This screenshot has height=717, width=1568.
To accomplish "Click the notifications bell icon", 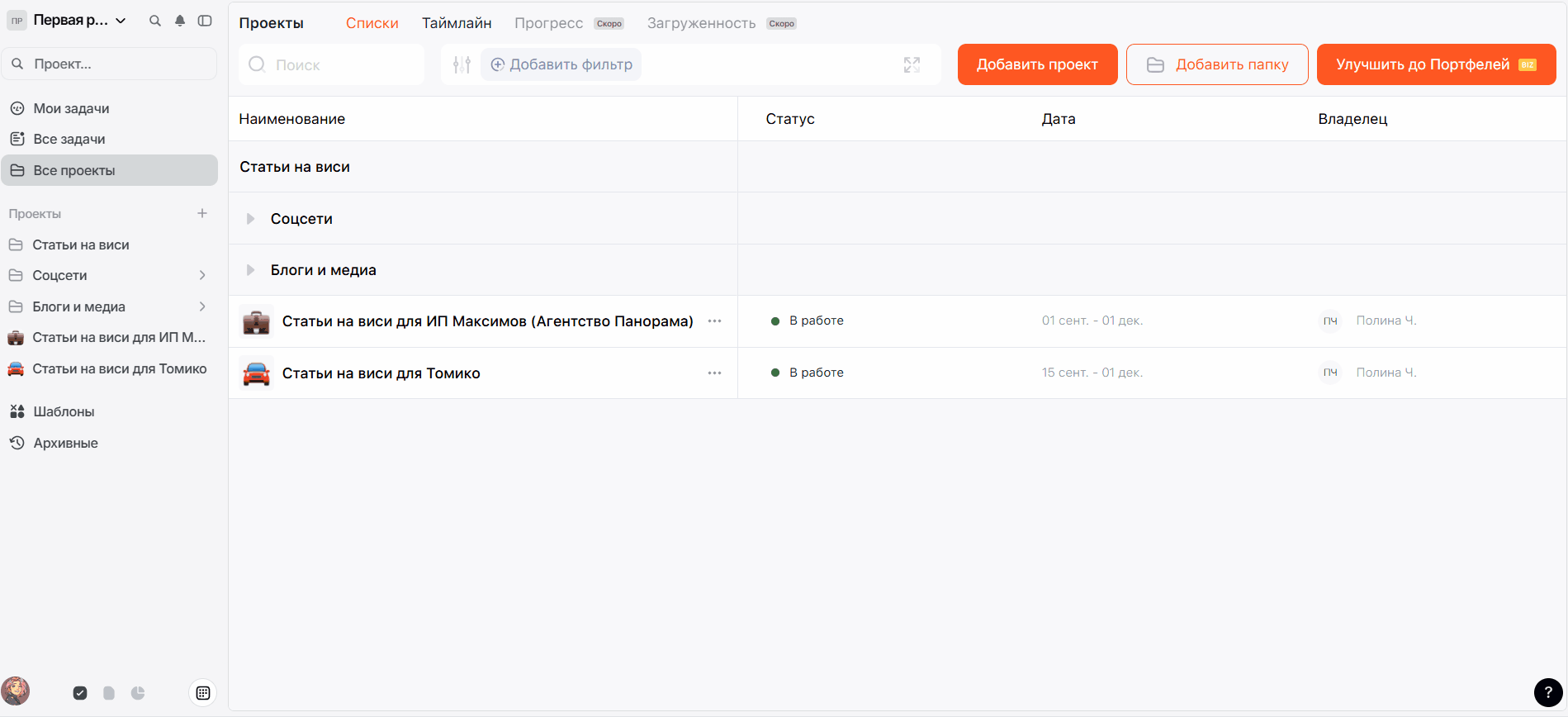I will (x=180, y=21).
